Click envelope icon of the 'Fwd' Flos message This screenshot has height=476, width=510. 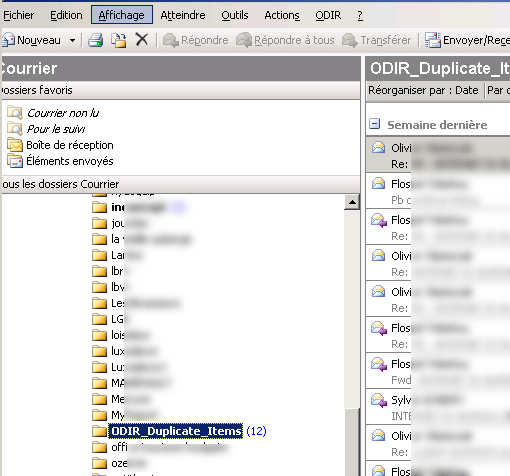coord(378,364)
